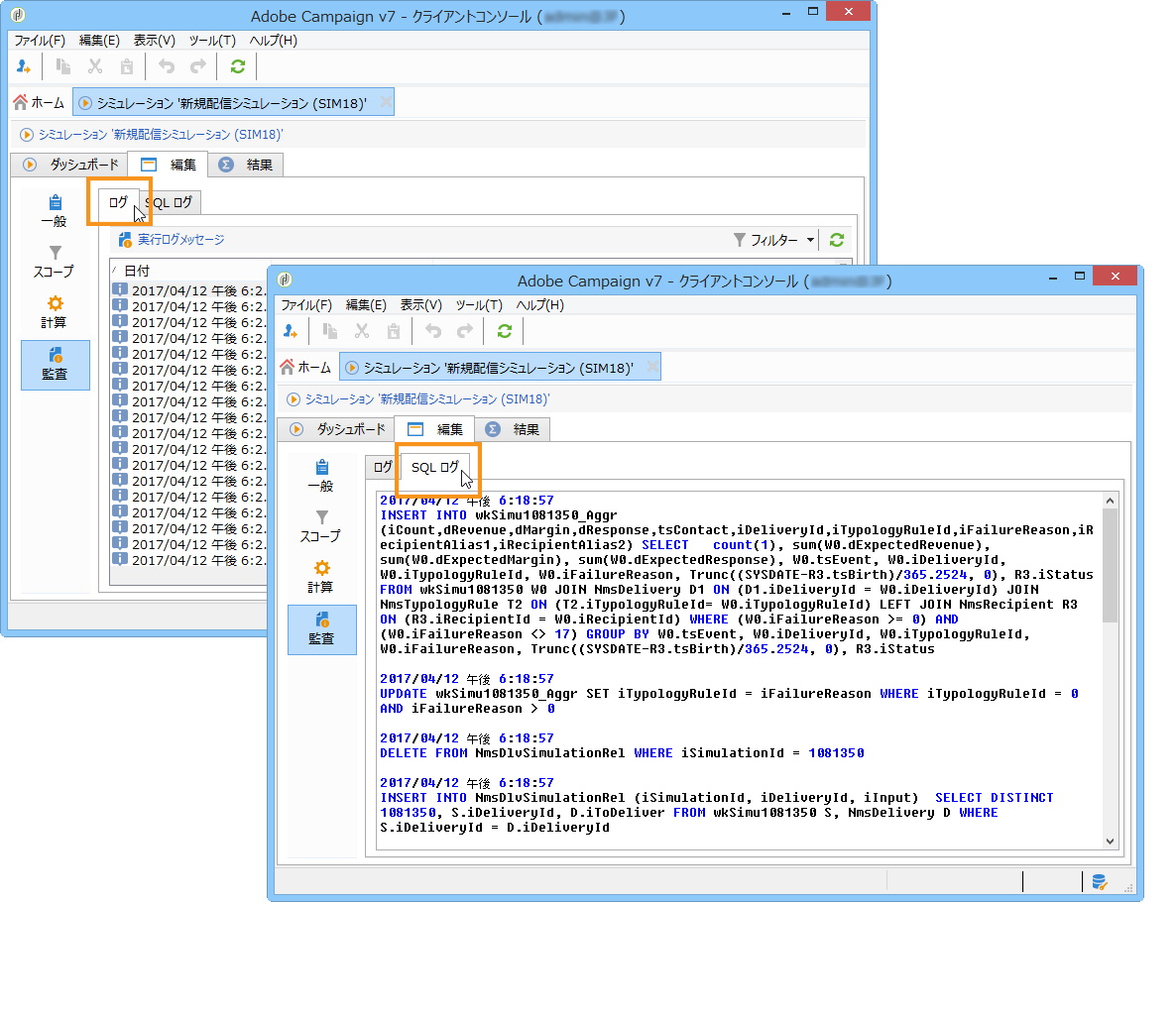This screenshot has height=1015, width=1176.
Task: Click the redo arrow in back window toolbar
Action: click(x=198, y=66)
